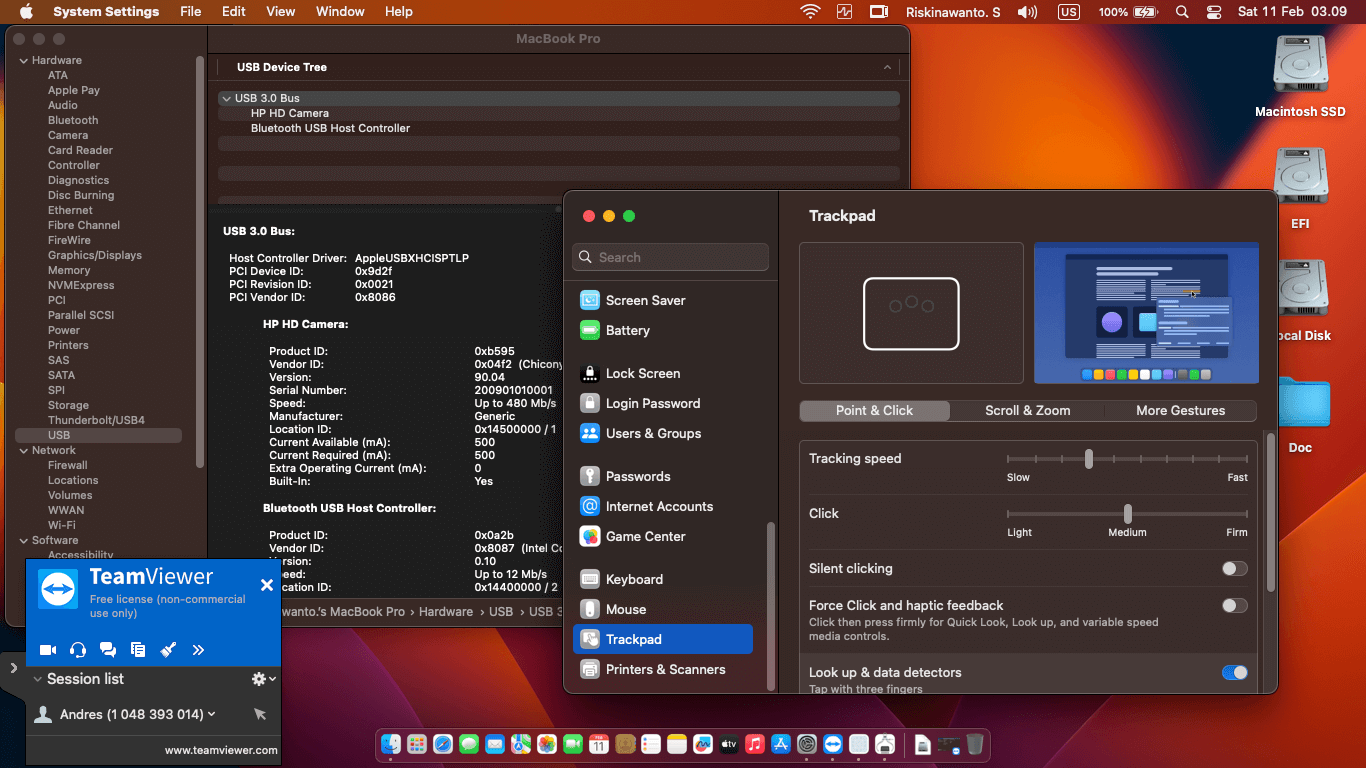Open the Mail app in the Dock

[x=495, y=744]
